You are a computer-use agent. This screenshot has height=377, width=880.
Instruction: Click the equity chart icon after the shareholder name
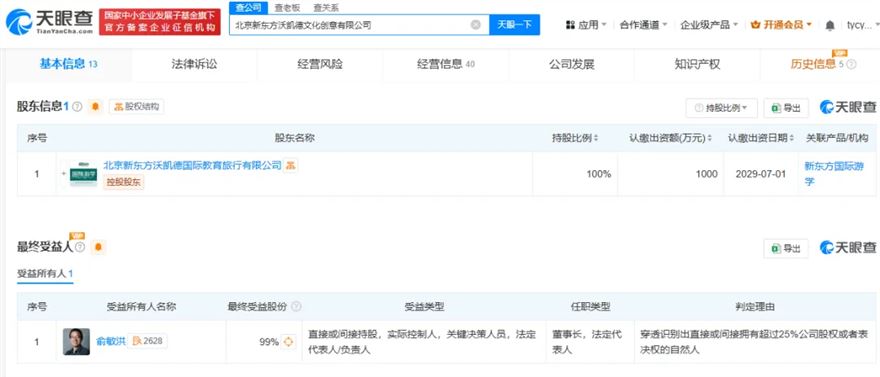[290, 165]
